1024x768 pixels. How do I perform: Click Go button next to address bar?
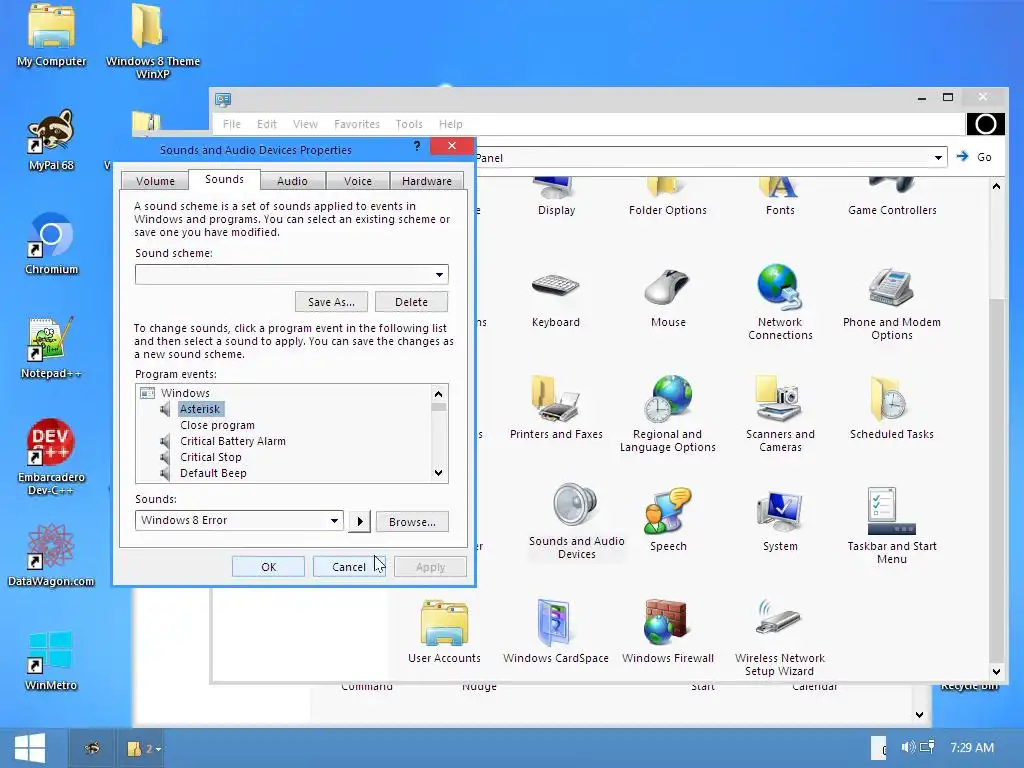point(974,157)
